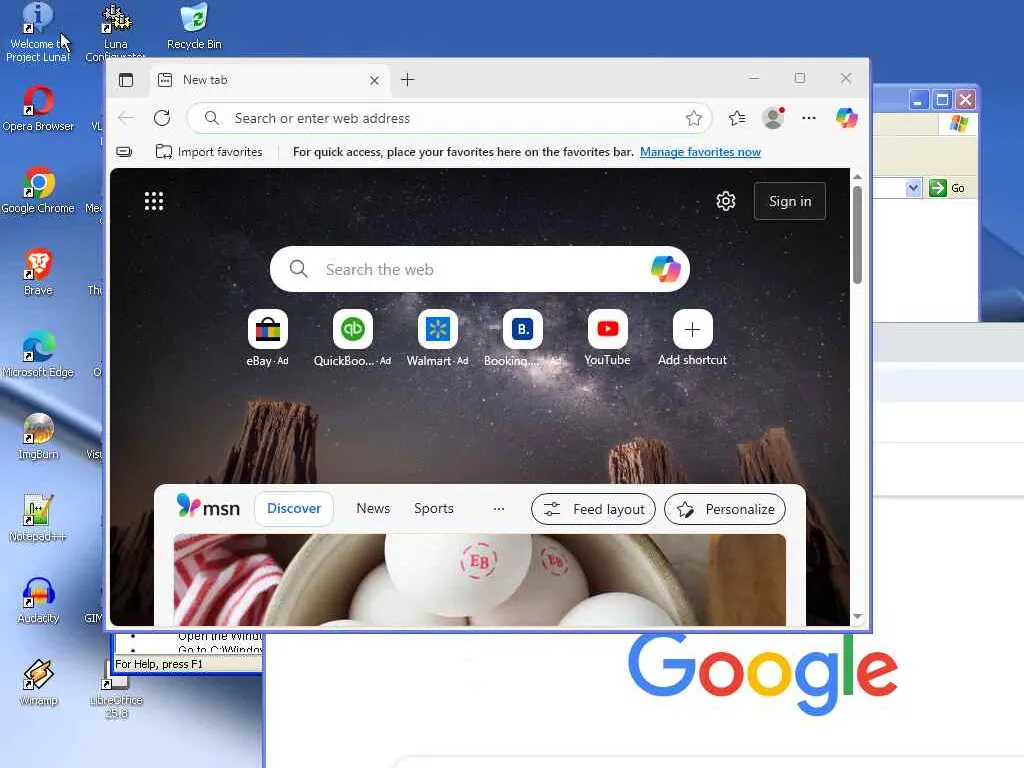1024x768 pixels.
Task: Expand more feed categories ellipsis
Action: (499, 509)
